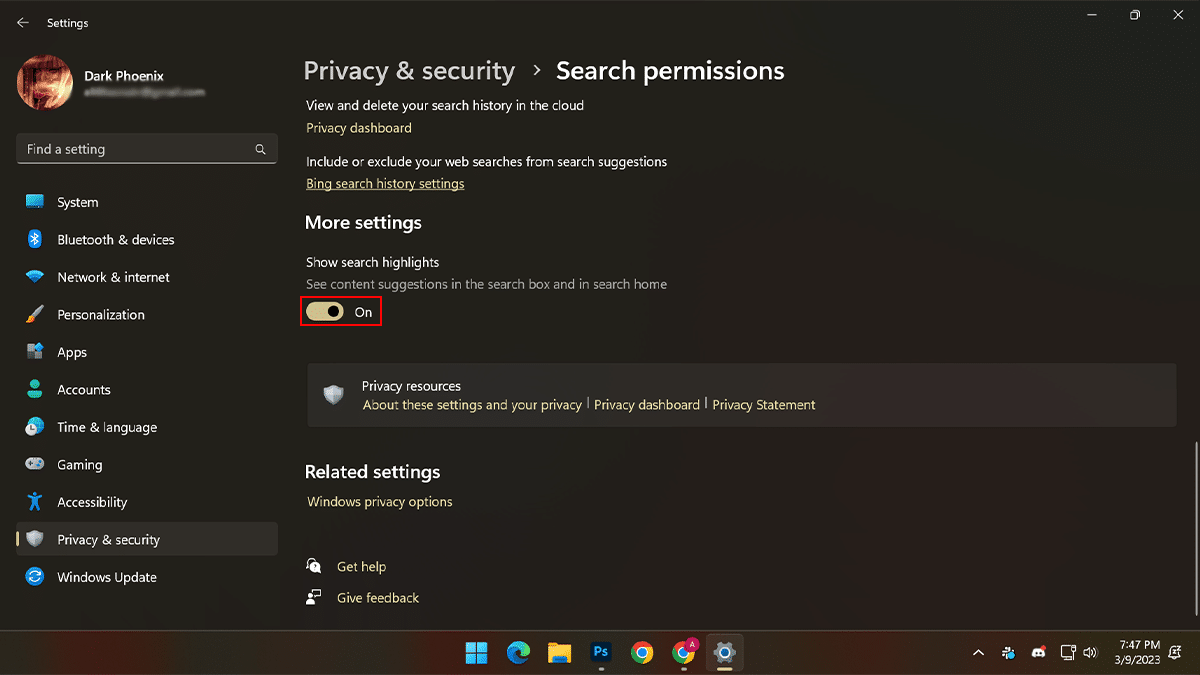Click the Accessibility figure icon

tap(35, 502)
